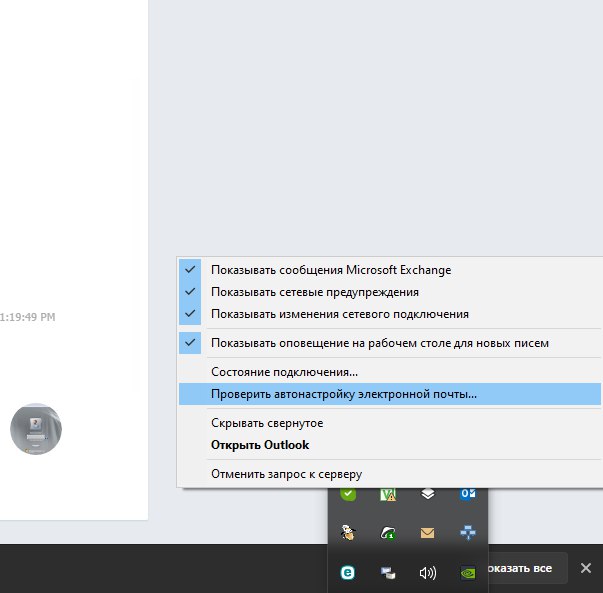
Task: Click the cloud tray icon with green badge
Action: point(388,533)
